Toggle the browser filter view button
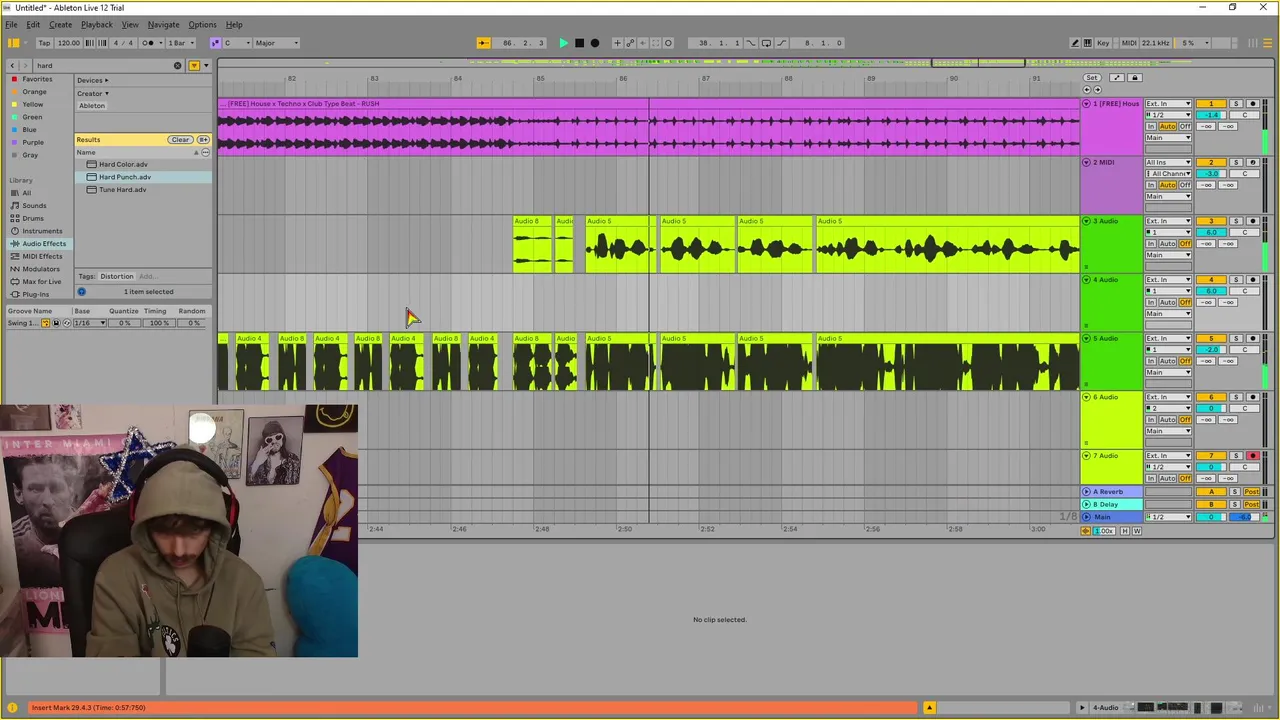 194,66
